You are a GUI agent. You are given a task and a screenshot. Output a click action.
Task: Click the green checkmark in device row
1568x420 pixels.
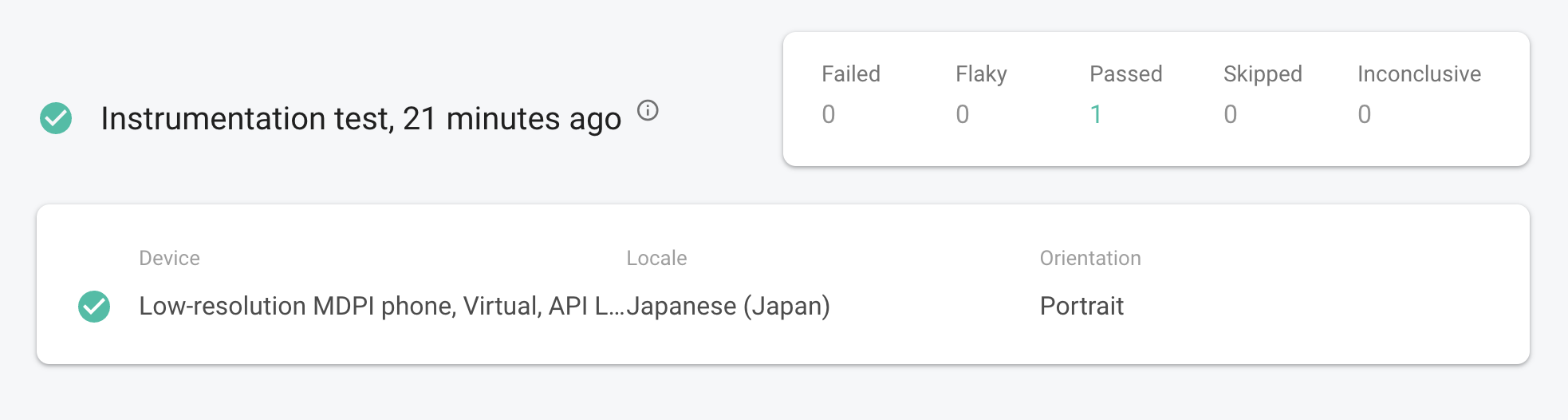point(94,307)
